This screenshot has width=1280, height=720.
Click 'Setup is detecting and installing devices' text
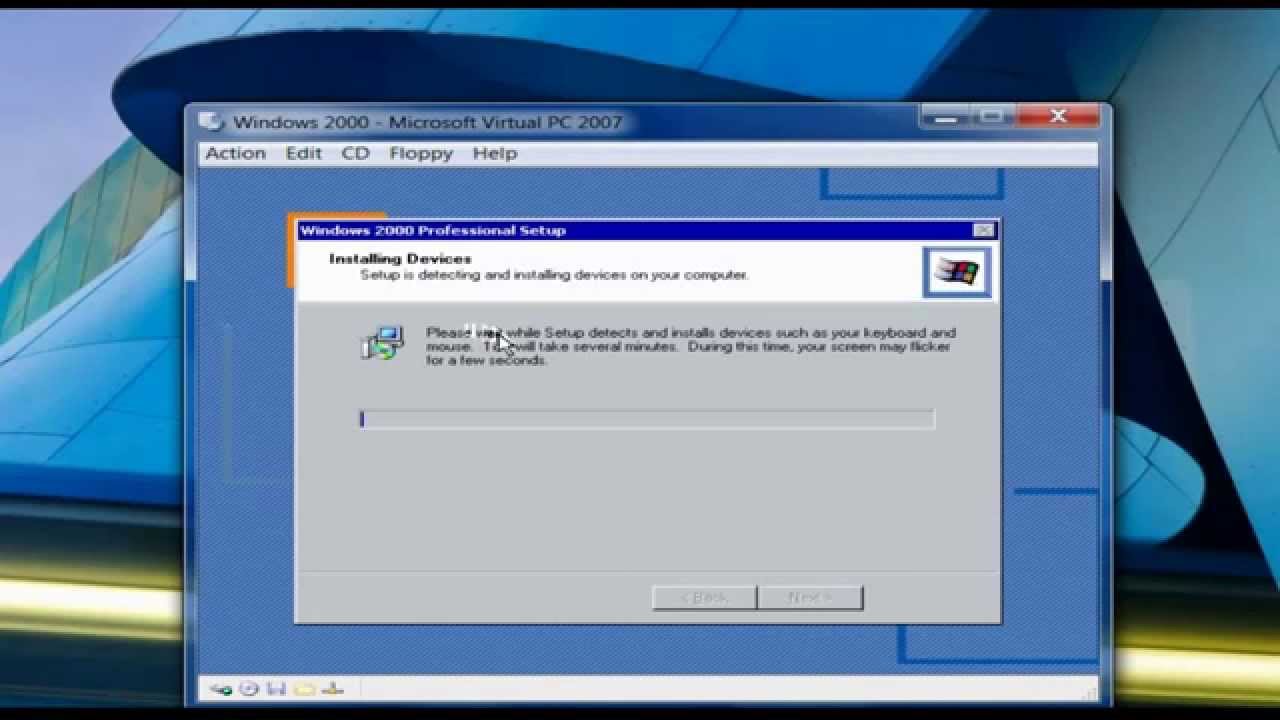coord(554,274)
